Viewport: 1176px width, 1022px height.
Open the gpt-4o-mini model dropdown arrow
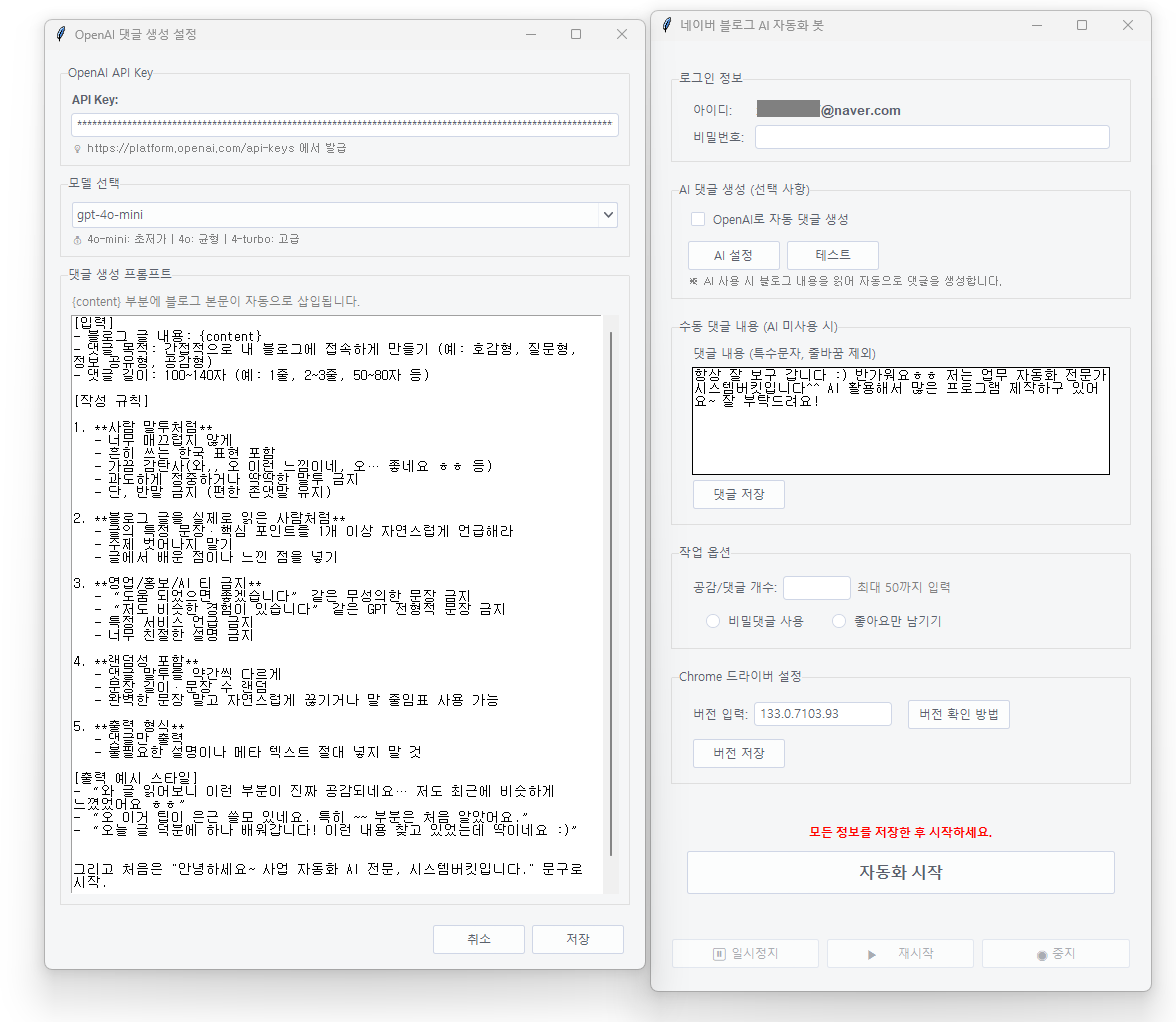coord(608,215)
